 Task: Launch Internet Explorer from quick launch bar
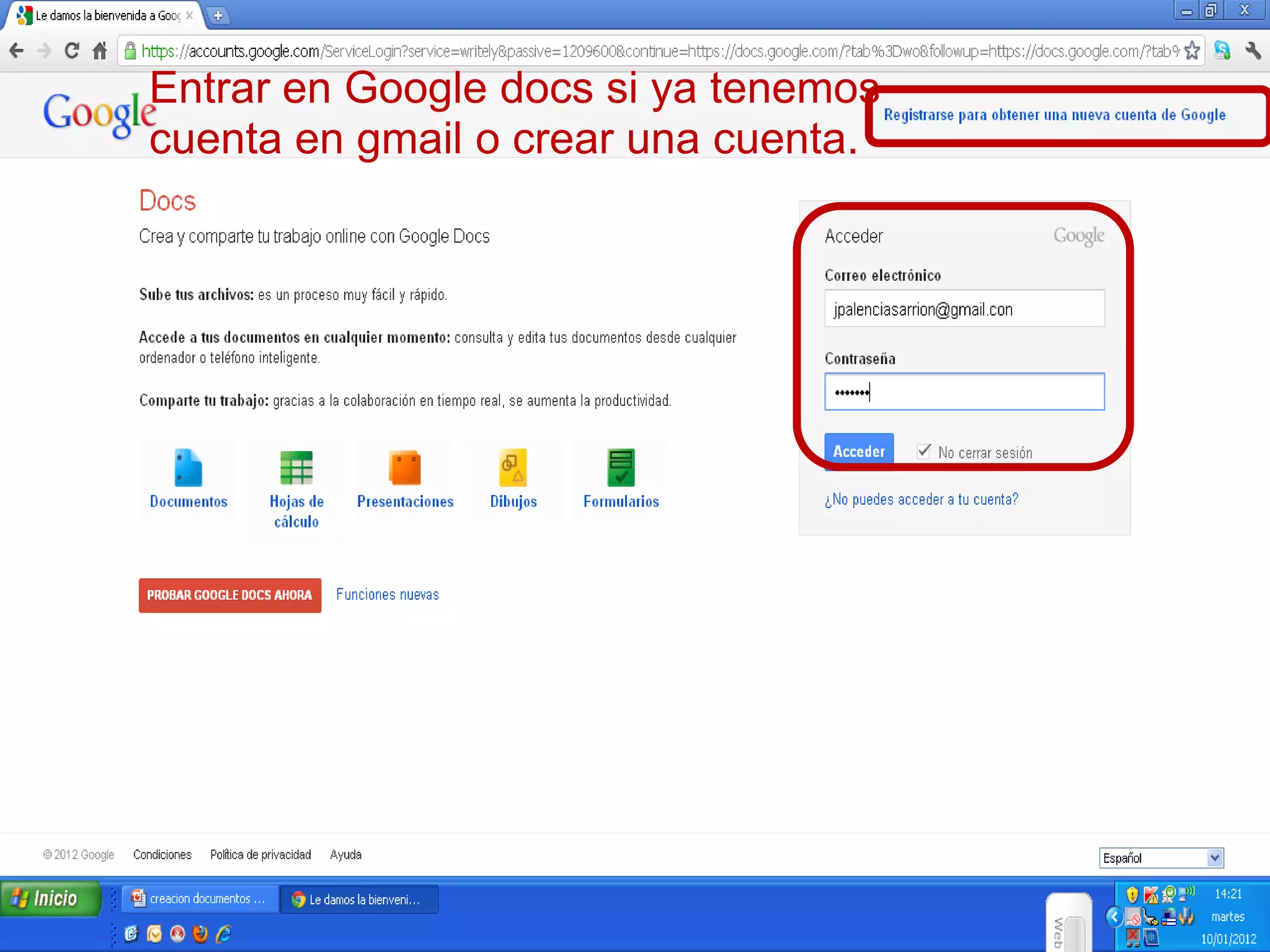tap(223, 933)
